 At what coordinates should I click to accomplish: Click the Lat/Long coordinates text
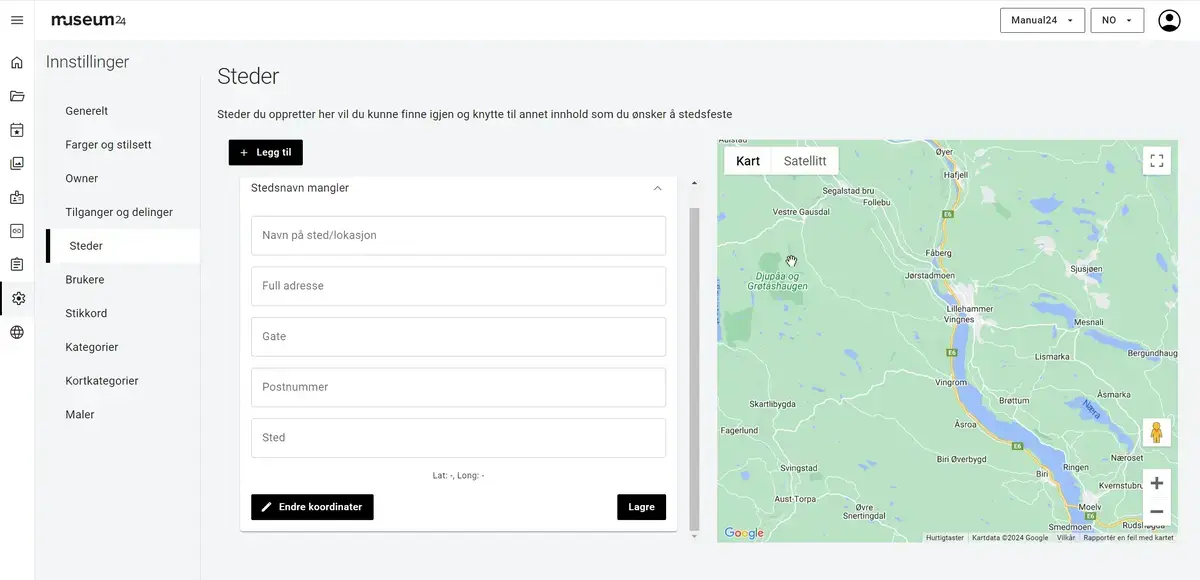458,476
